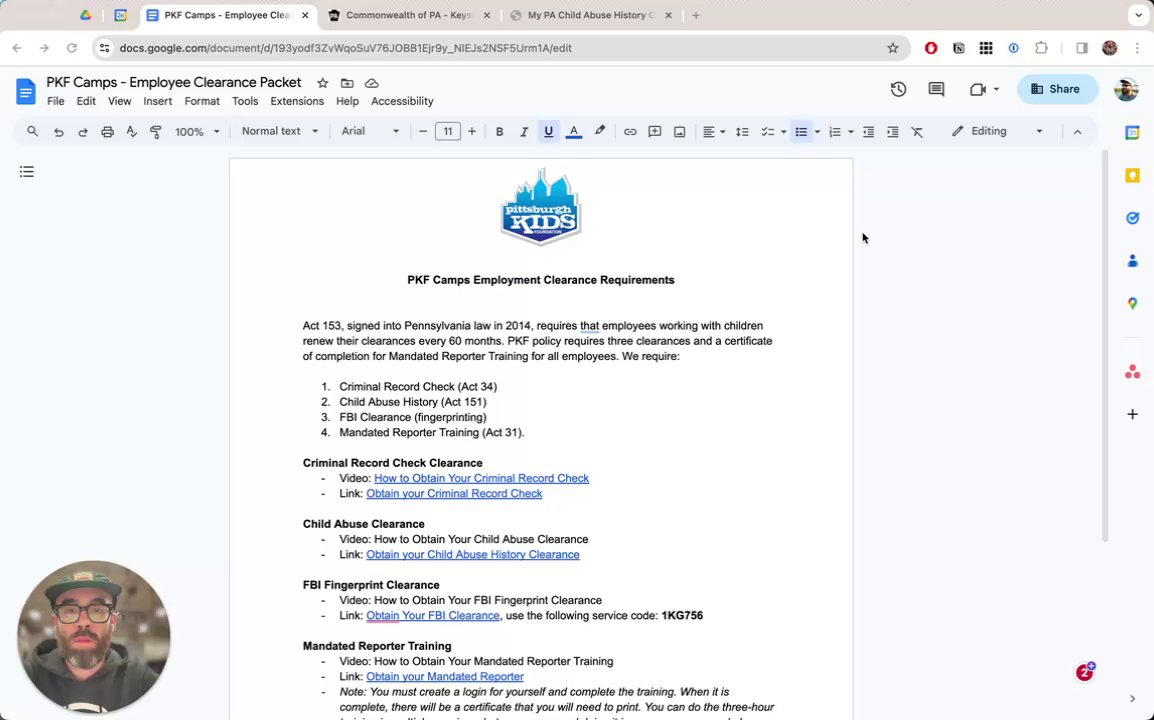Viewport: 1154px width, 720px height.
Task: Toggle the bulleted list button
Action: pyautogui.click(x=801, y=132)
